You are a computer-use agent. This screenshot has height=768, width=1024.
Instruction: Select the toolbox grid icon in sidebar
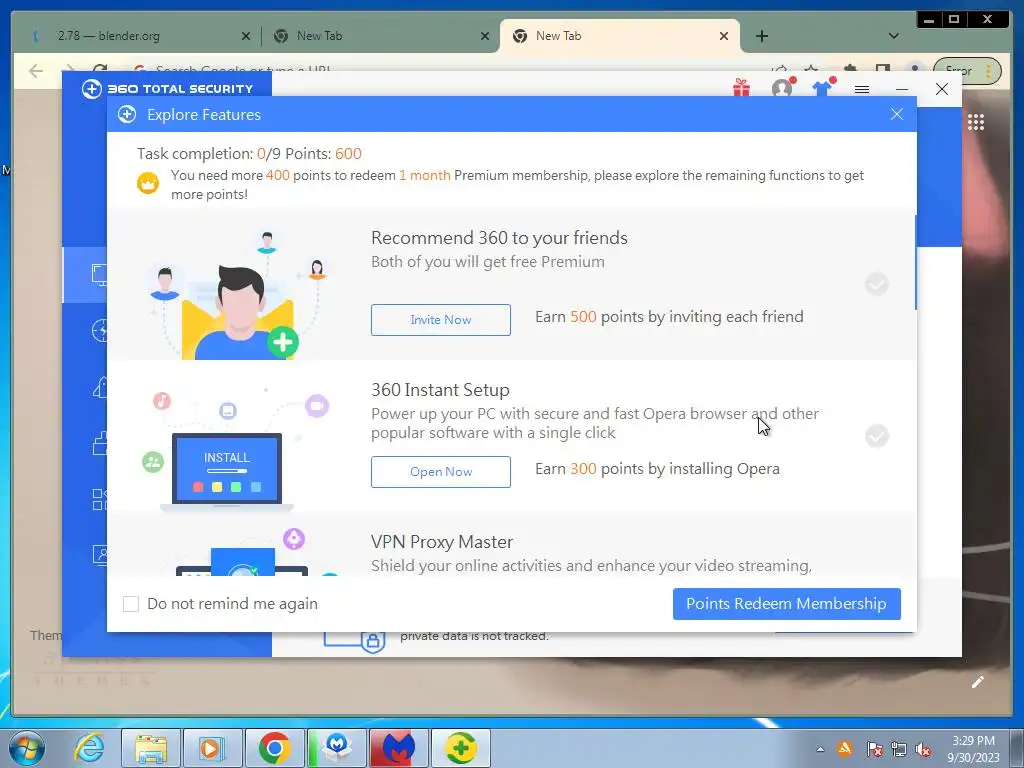[99, 500]
